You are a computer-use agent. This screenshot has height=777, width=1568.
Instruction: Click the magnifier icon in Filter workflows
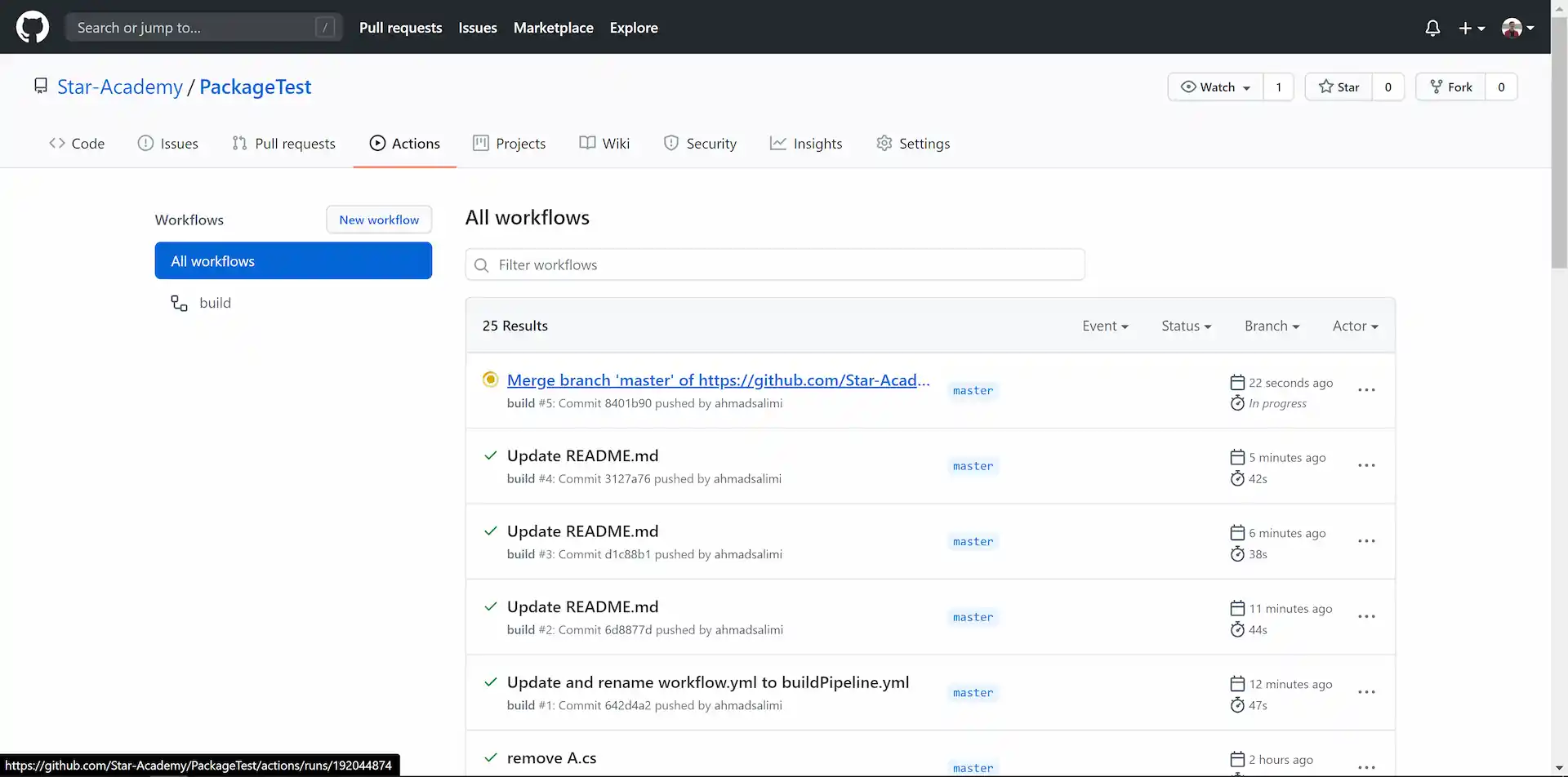(x=482, y=265)
